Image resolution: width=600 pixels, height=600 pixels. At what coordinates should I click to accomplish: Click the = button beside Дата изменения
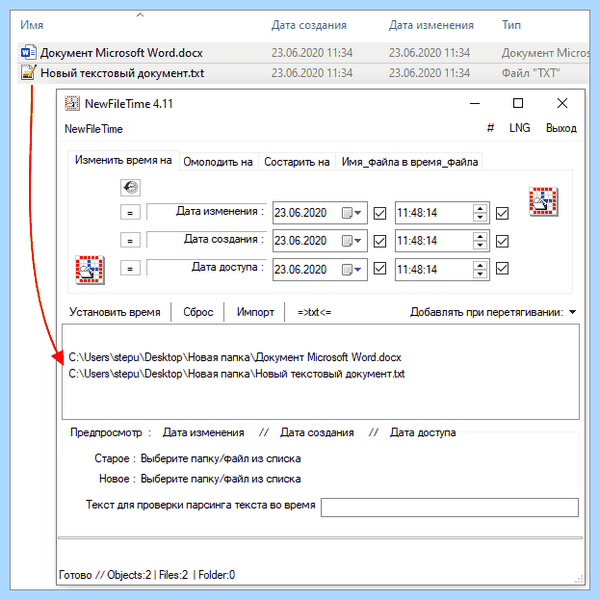point(130,212)
